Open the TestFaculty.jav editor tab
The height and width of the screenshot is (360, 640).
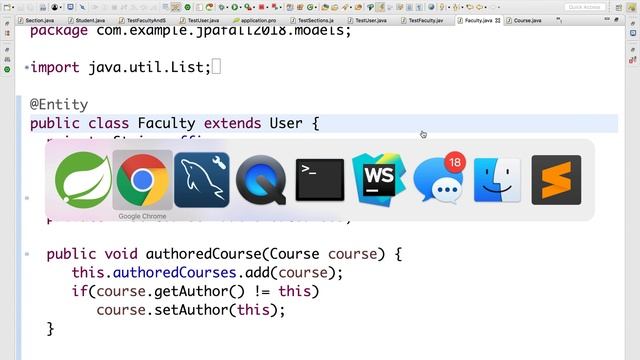tap(422, 20)
